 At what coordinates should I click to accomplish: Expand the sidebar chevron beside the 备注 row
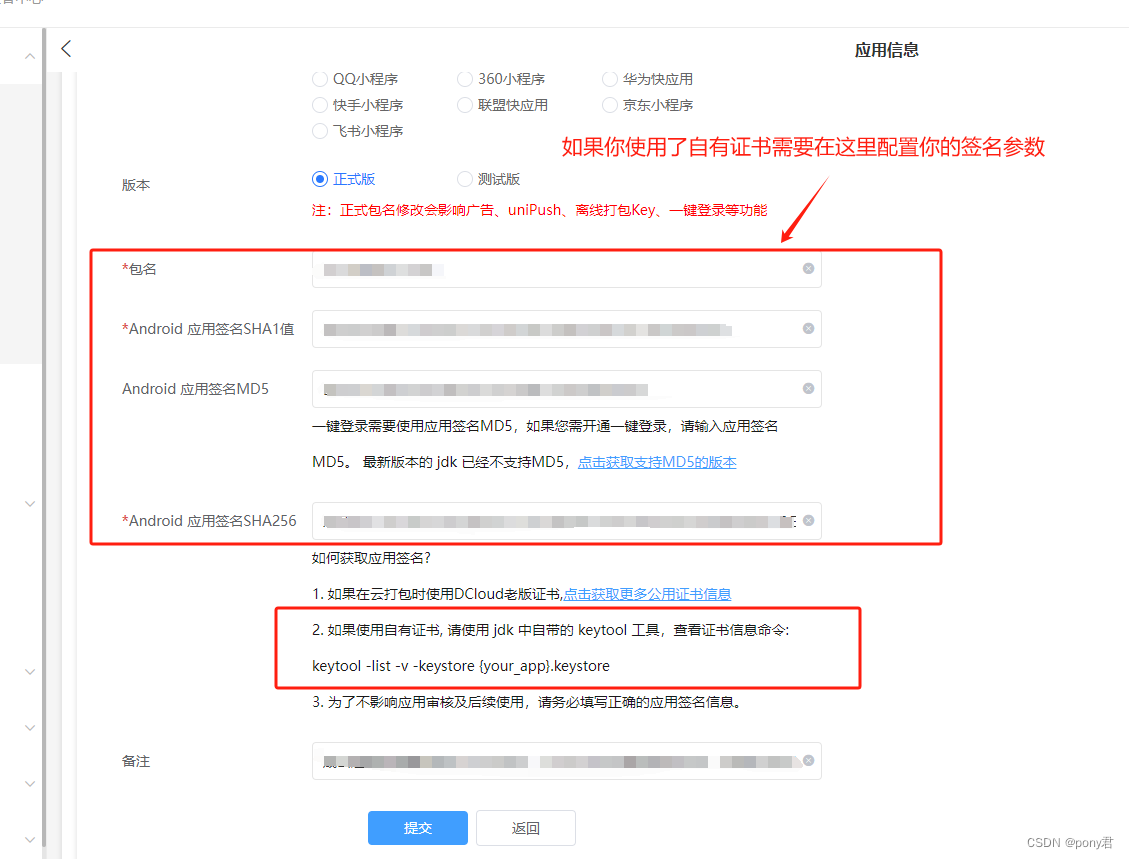tap(30, 783)
